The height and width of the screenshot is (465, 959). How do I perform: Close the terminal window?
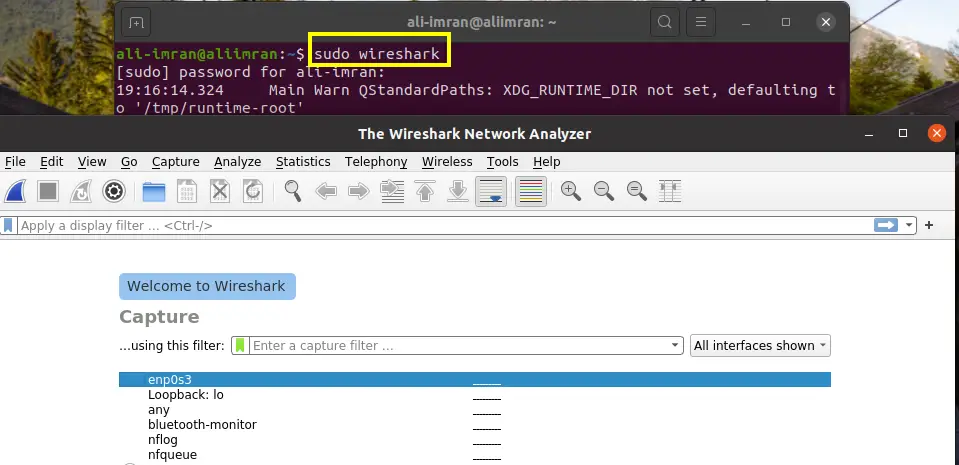pos(826,23)
